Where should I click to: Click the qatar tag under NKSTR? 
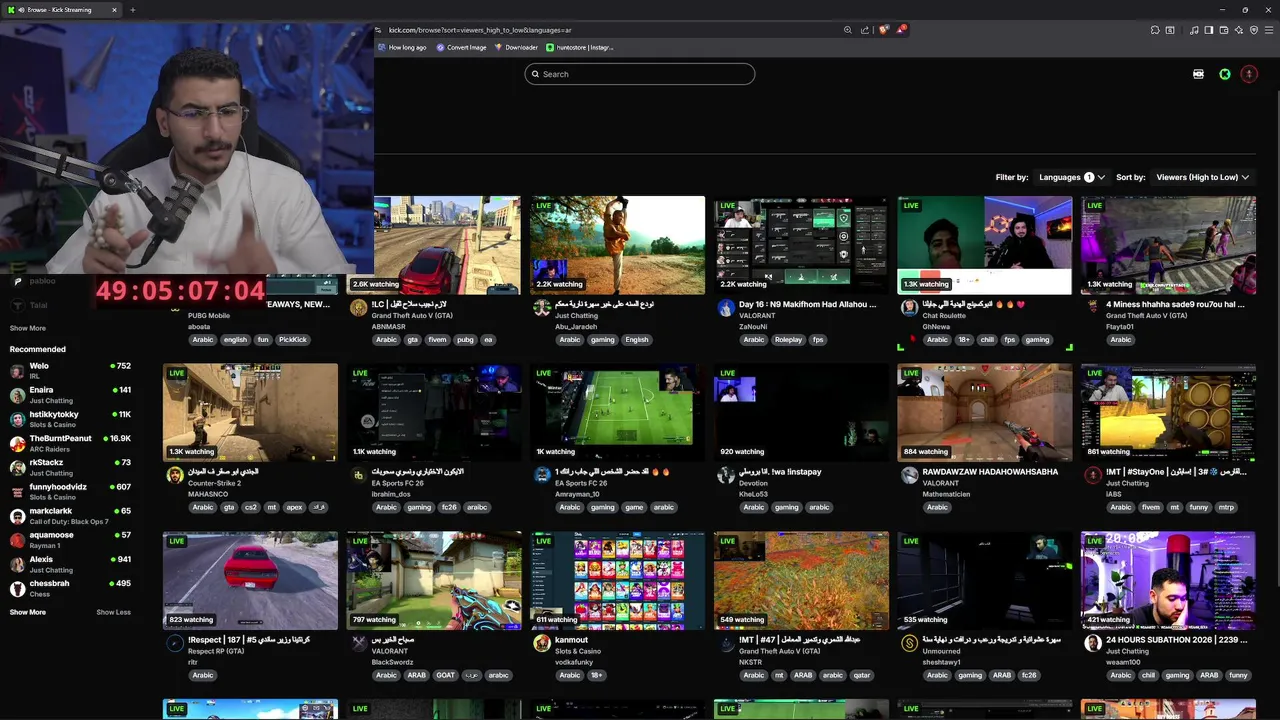pyautogui.click(x=861, y=676)
